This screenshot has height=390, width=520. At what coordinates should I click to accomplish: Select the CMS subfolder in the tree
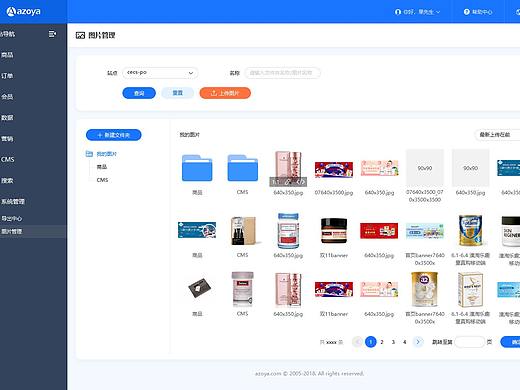click(102, 180)
